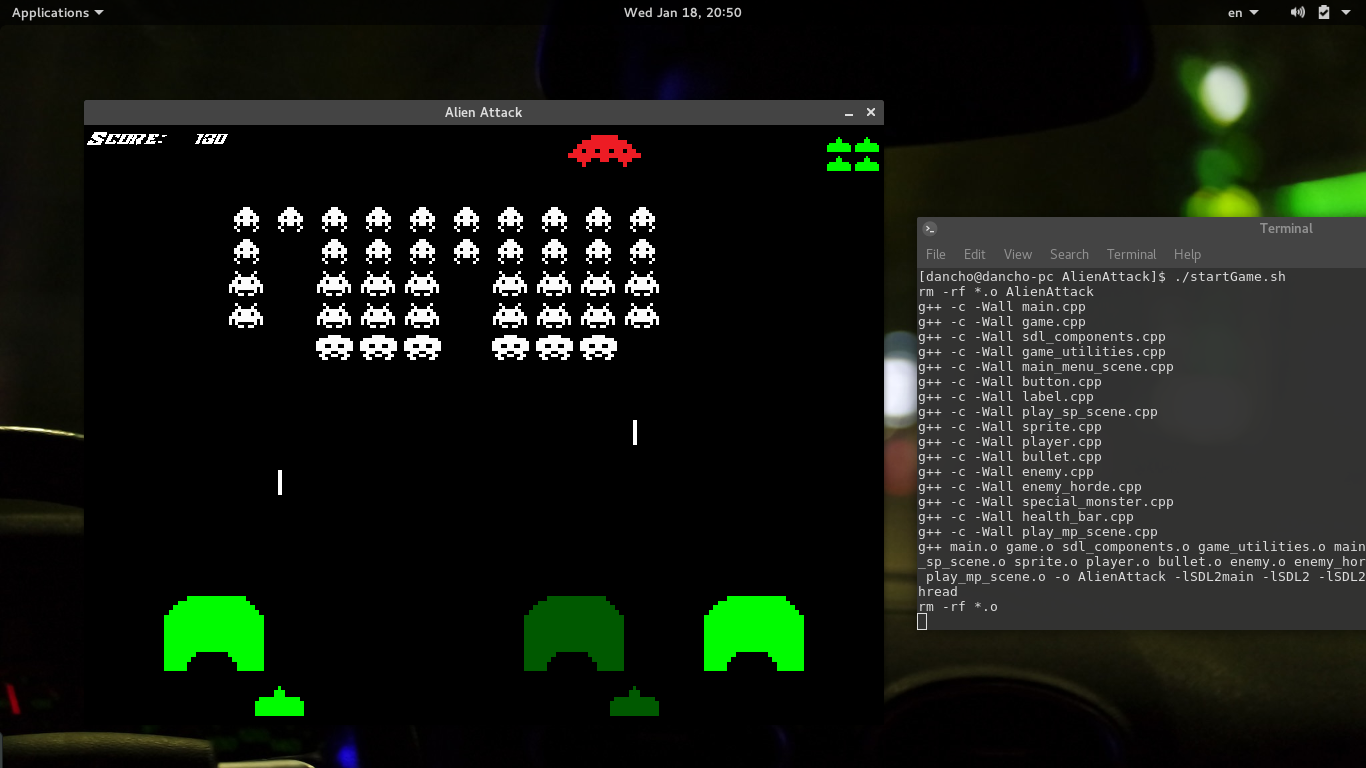The width and height of the screenshot is (1366, 768).
Task: Click the top-left green life icon
Action: click(839, 145)
